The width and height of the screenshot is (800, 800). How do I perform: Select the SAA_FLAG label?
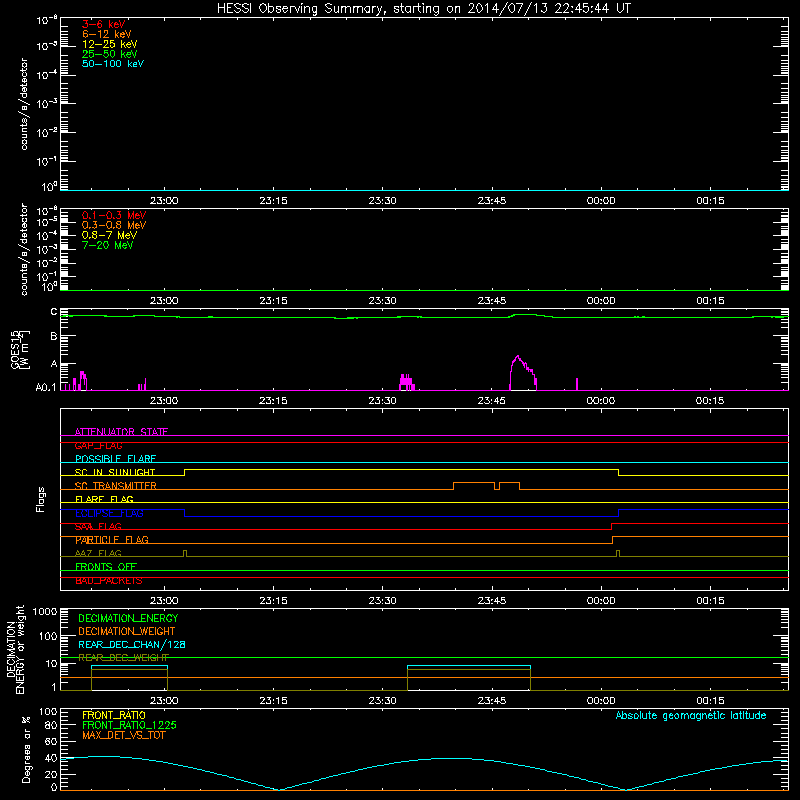pyautogui.click(x=98, y=527)
